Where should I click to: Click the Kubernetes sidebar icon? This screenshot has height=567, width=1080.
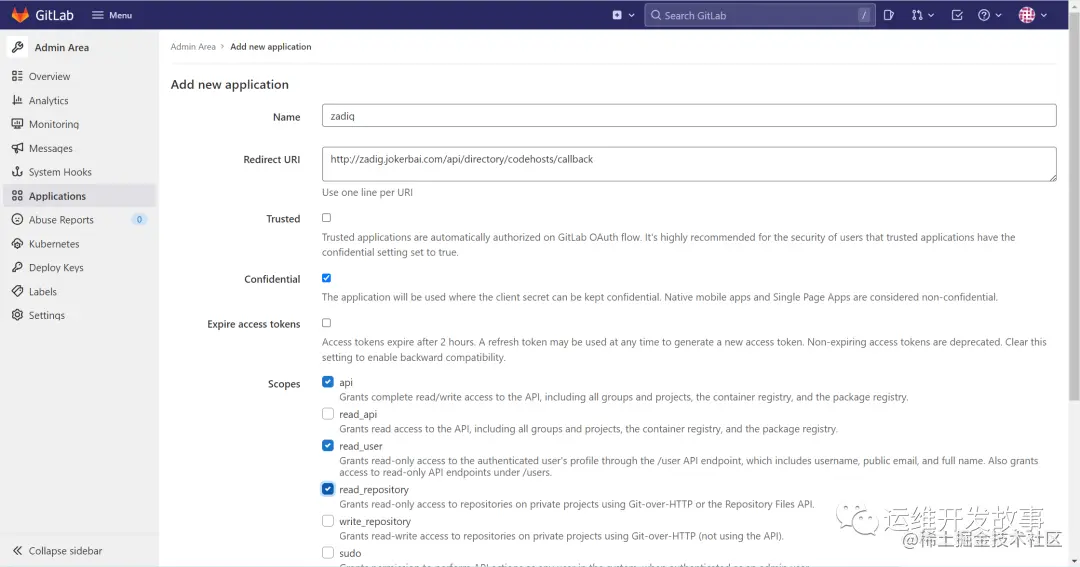point(17,243)
